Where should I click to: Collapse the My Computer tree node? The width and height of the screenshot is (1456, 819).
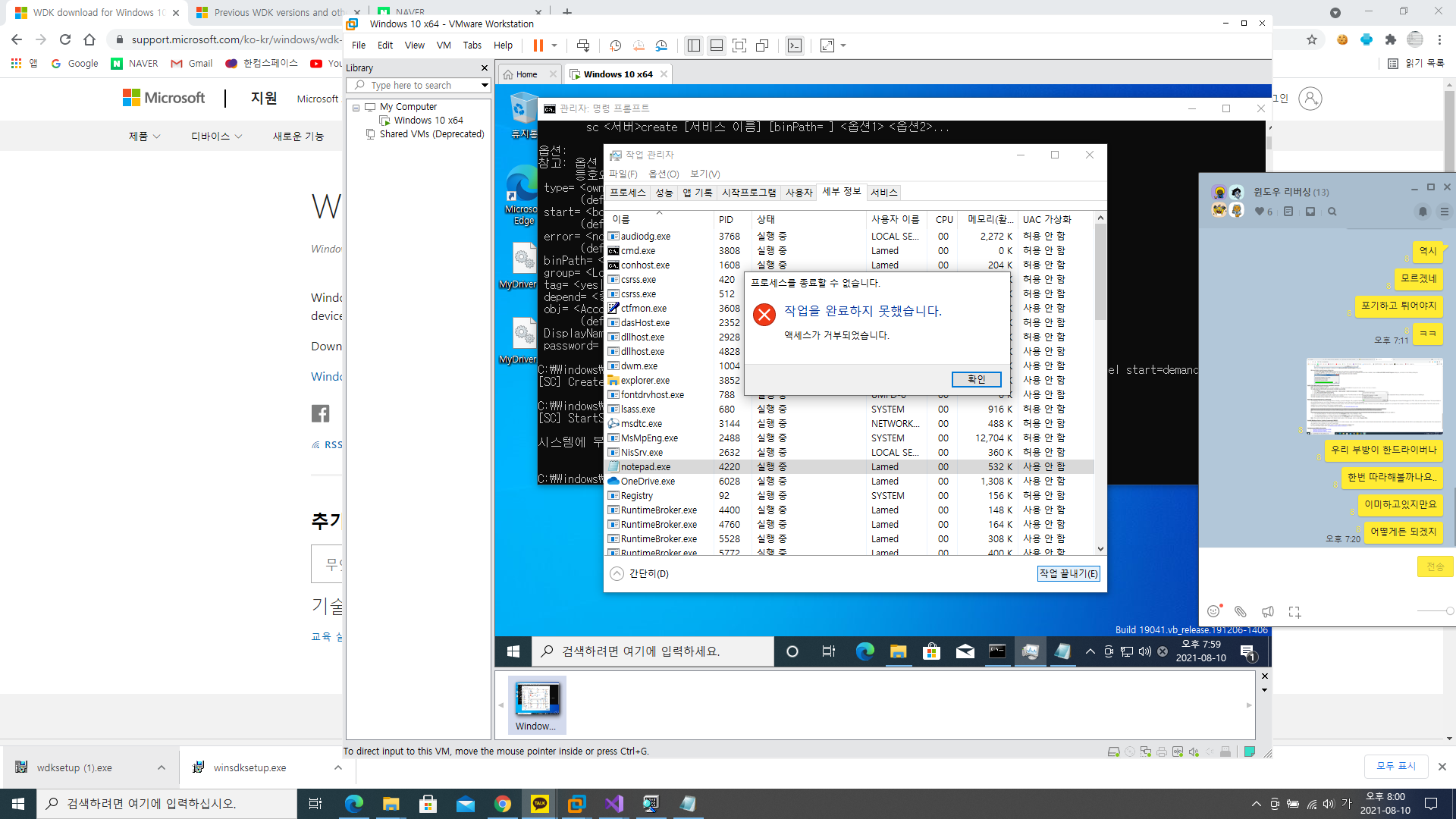(x=356, y=107)
